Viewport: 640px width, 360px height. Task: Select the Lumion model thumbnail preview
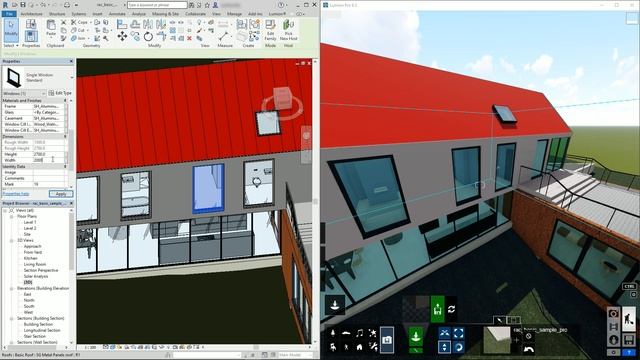coord(497,340)
